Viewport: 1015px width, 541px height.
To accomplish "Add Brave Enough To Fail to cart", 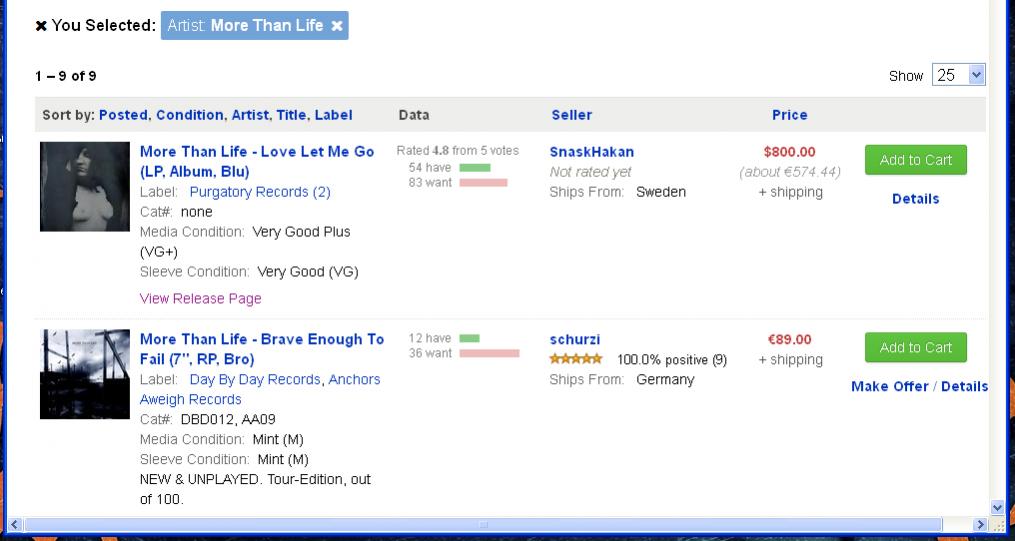I will point(915,348).
